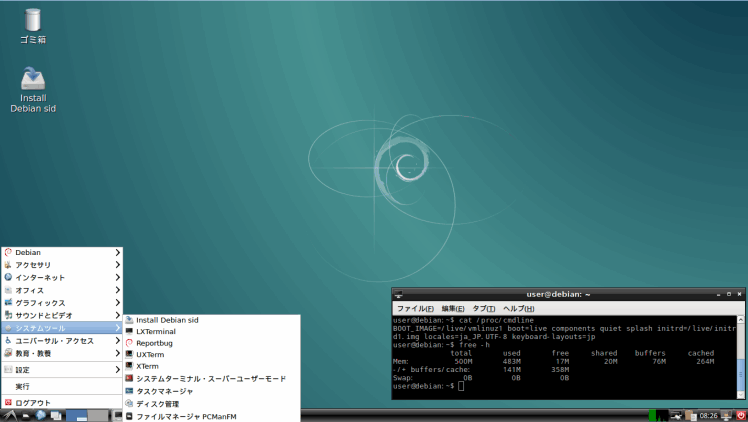748x422 pixels.
Task: Switch to the first (blue) workspace in pager
Action: 76,415
